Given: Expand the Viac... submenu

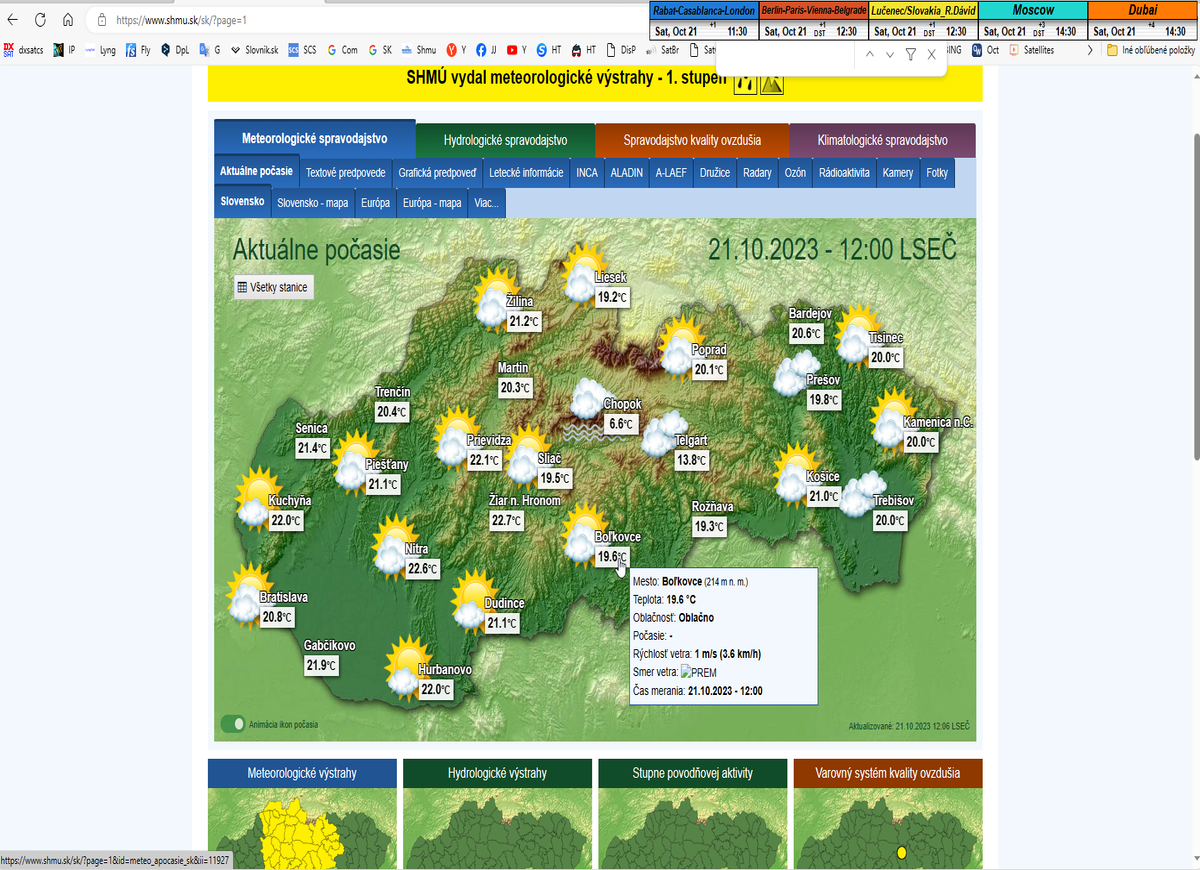Looking at the screenshot, I should pyautogui.click(x=487, y=202).
